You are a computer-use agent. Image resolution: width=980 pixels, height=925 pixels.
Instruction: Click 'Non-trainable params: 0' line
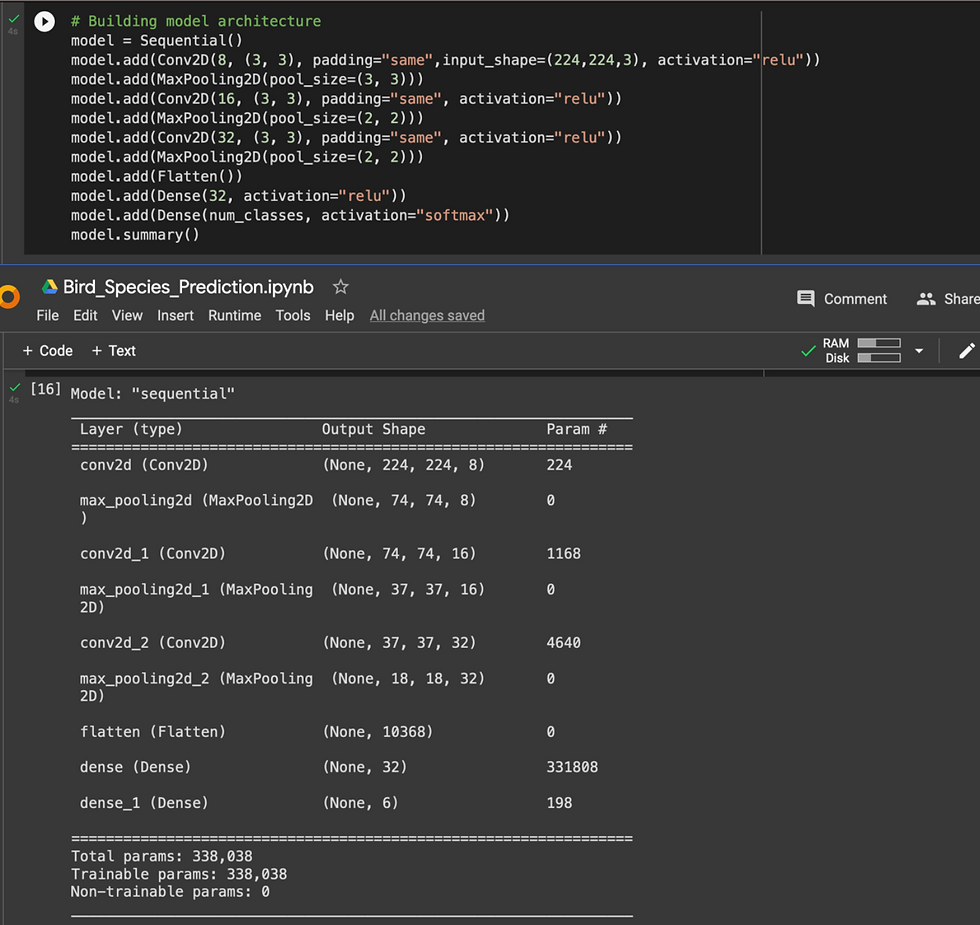coord(170,892)
